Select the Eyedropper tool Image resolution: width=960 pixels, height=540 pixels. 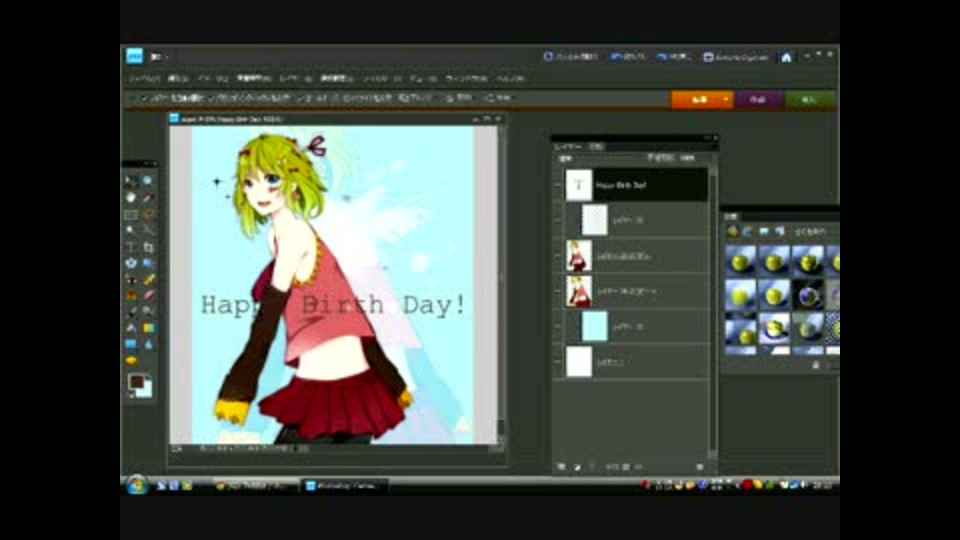148,197
